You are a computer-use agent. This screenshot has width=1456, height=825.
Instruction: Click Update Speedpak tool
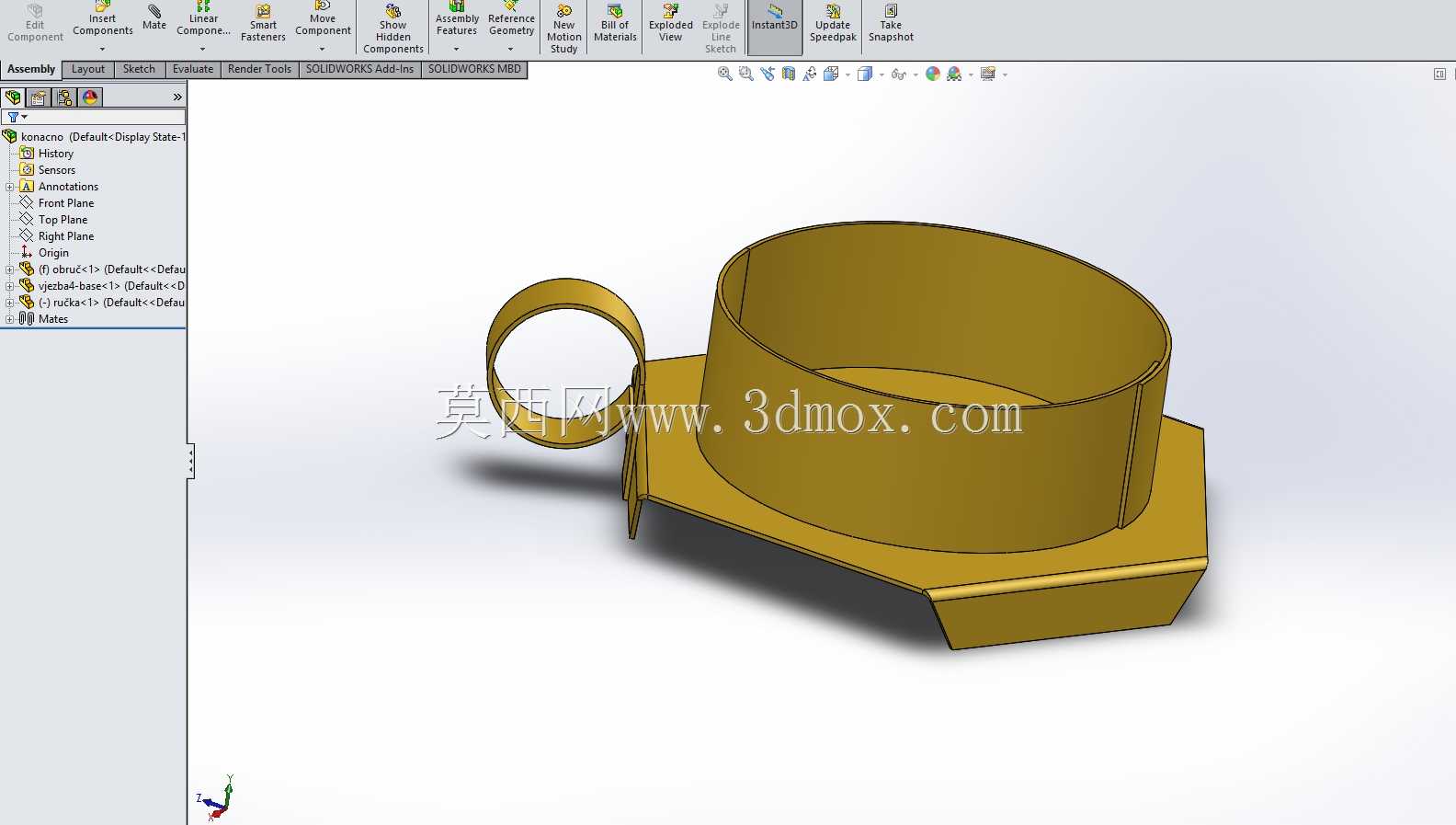pyautogui.click(x=833, y=23)
